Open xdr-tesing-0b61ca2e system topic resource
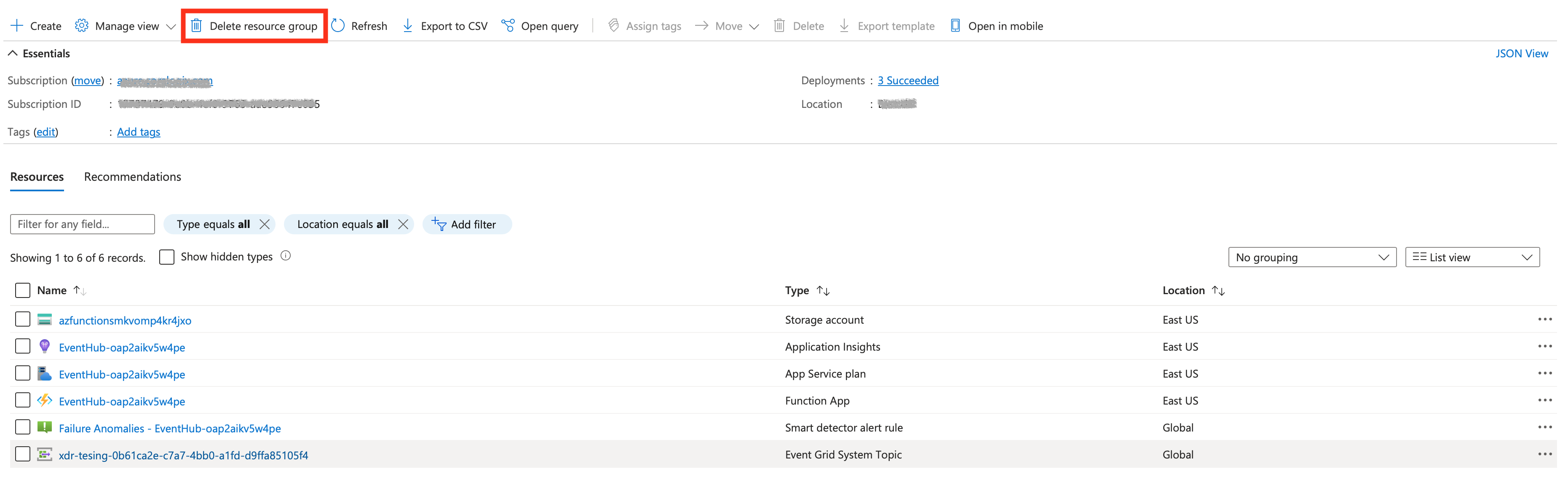This screenshot has width=1568, height=504. [183, 455]
